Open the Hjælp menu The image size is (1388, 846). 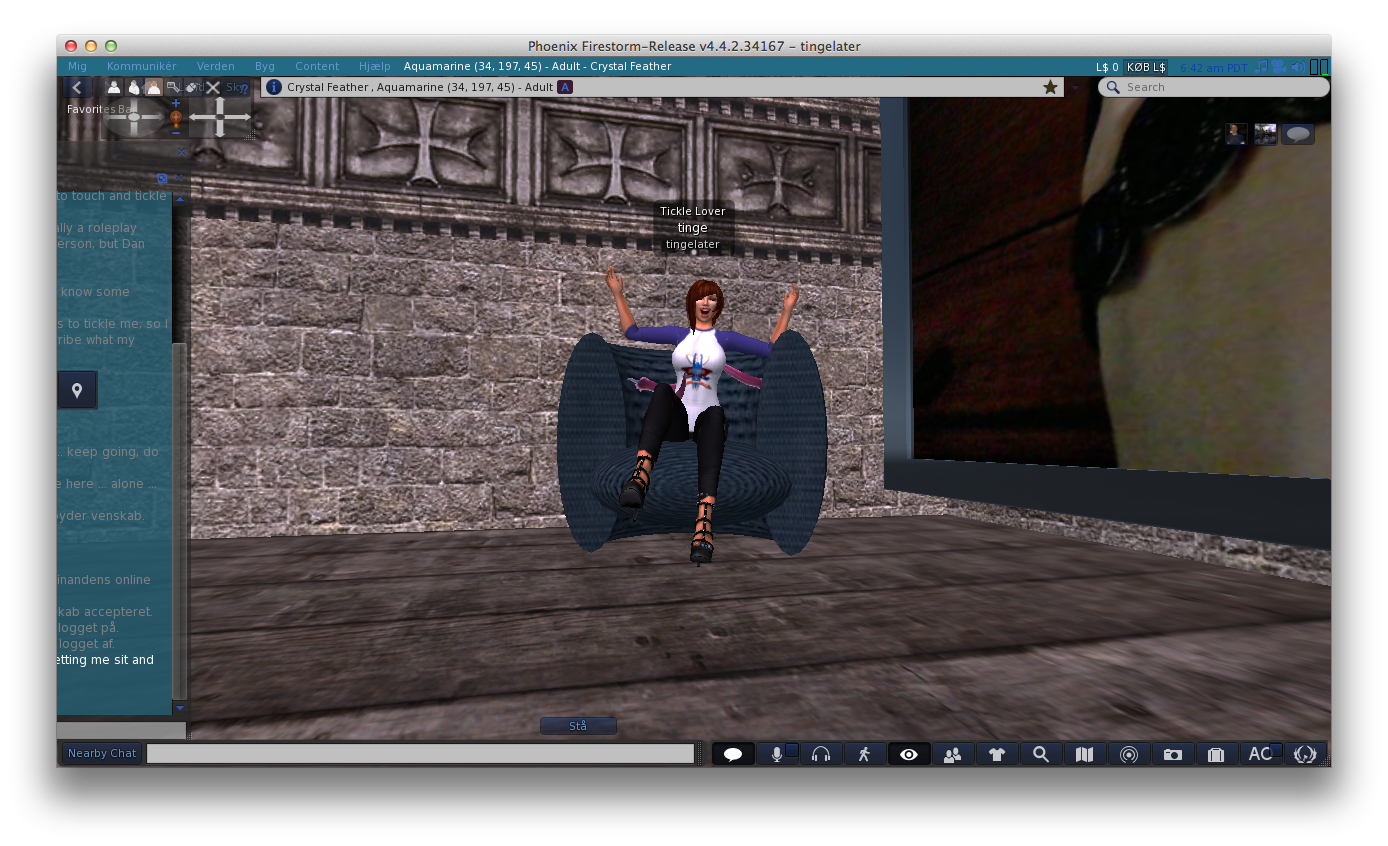[374, 66]
